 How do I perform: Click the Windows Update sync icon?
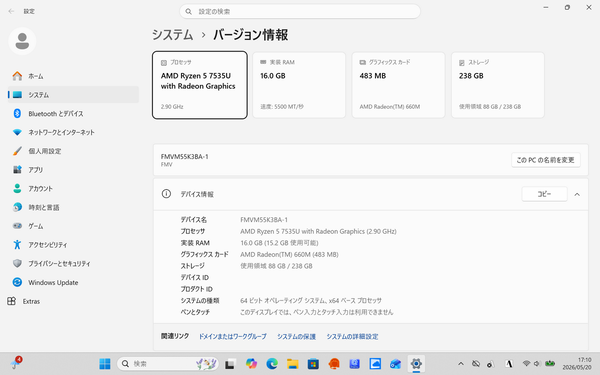(x=17, y=282)
